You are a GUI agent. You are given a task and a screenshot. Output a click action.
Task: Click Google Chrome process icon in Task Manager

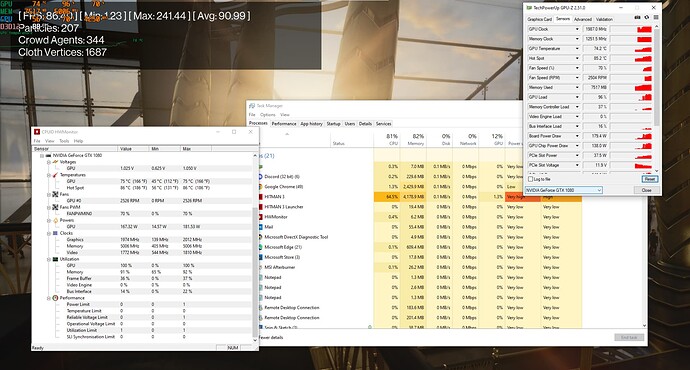click(x=260, y=187)
